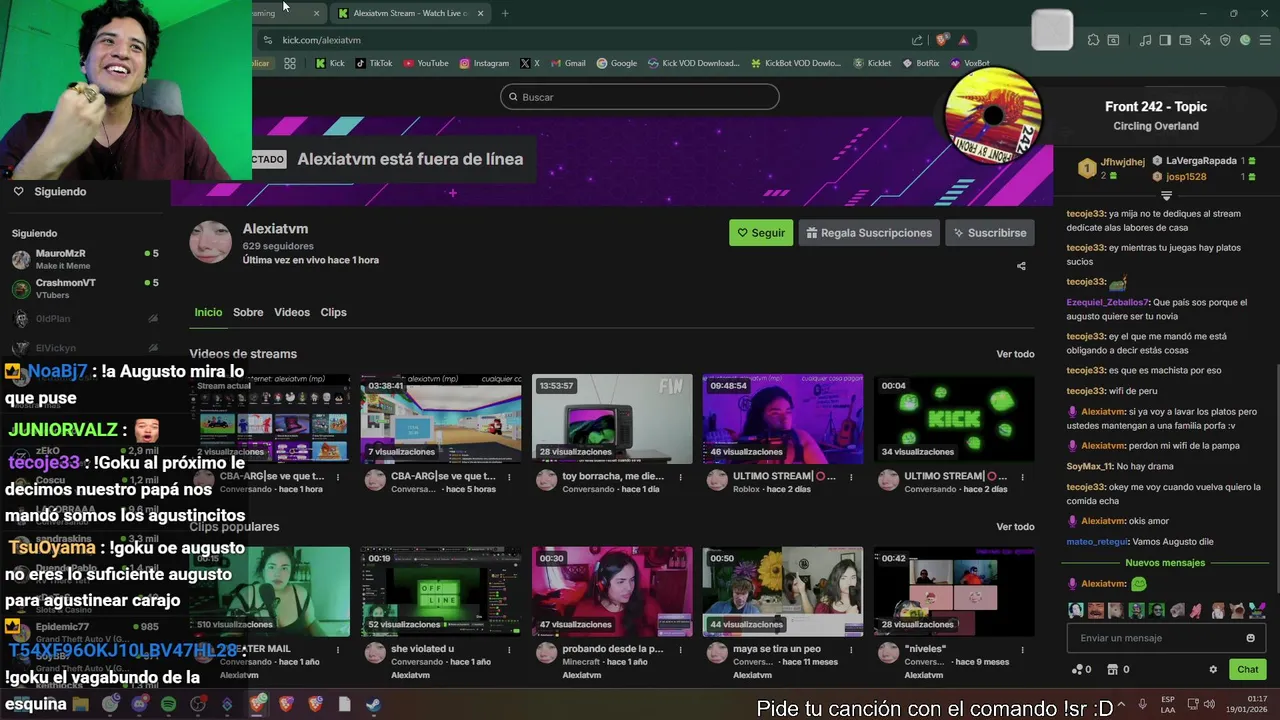Image resolution: width=1280 pixels, height=720 pixels.
Task: Open the 13:53:57 'toy borracha' video thumbnail
Action: coord(612,419)
